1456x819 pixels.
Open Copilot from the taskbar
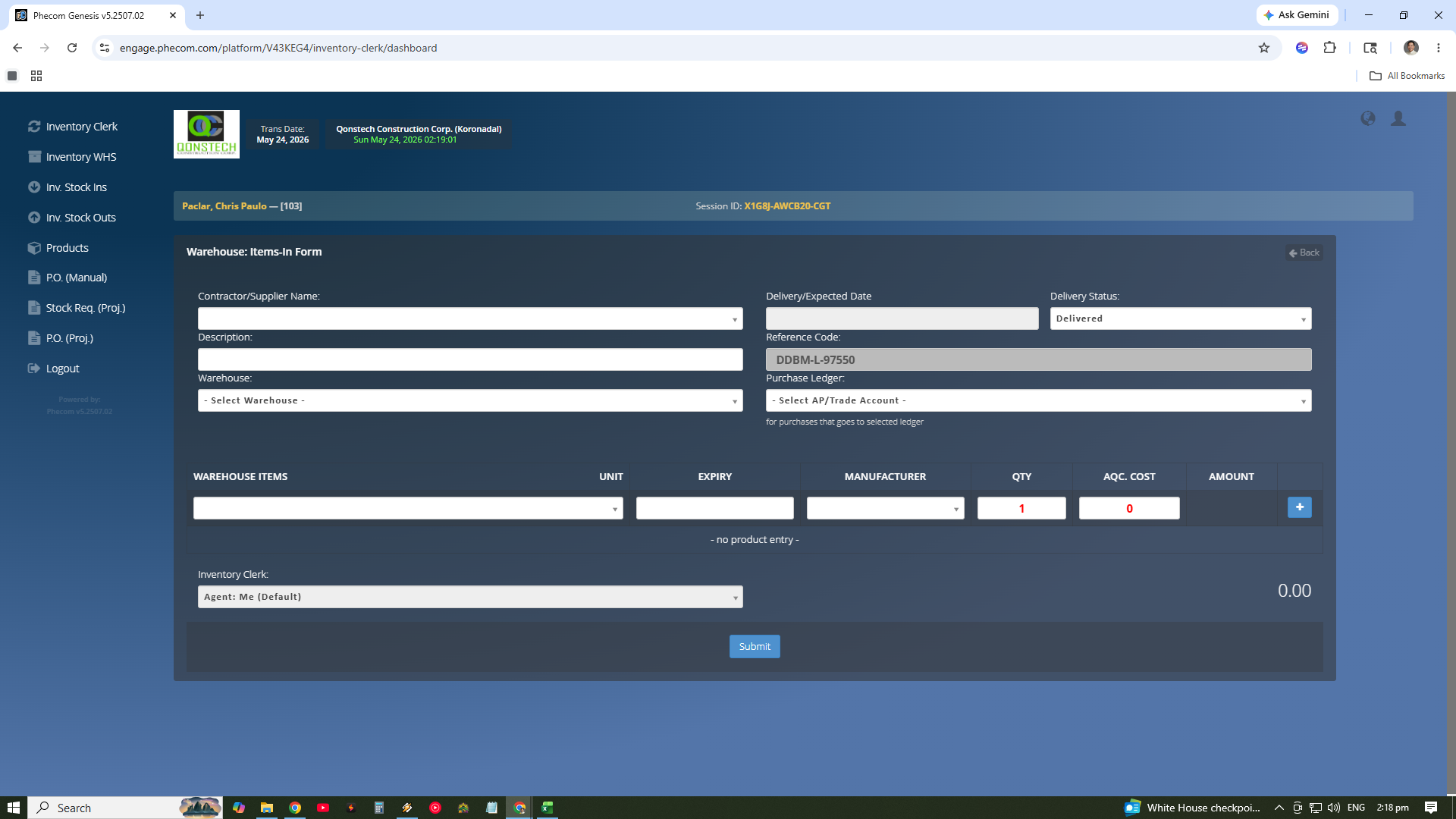point(239,808)
